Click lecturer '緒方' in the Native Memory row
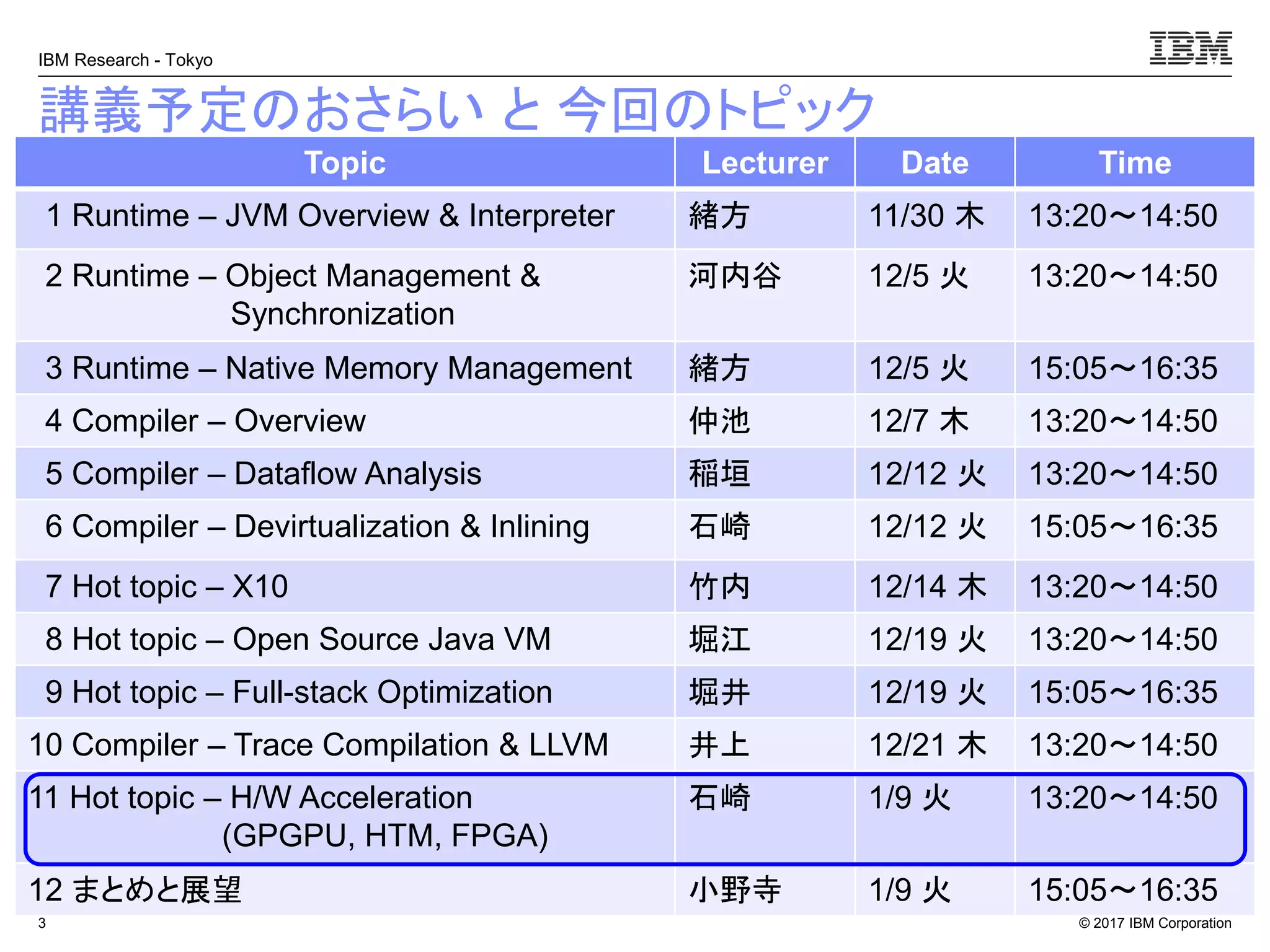The image size is (1270, 952). pos(719,368)
